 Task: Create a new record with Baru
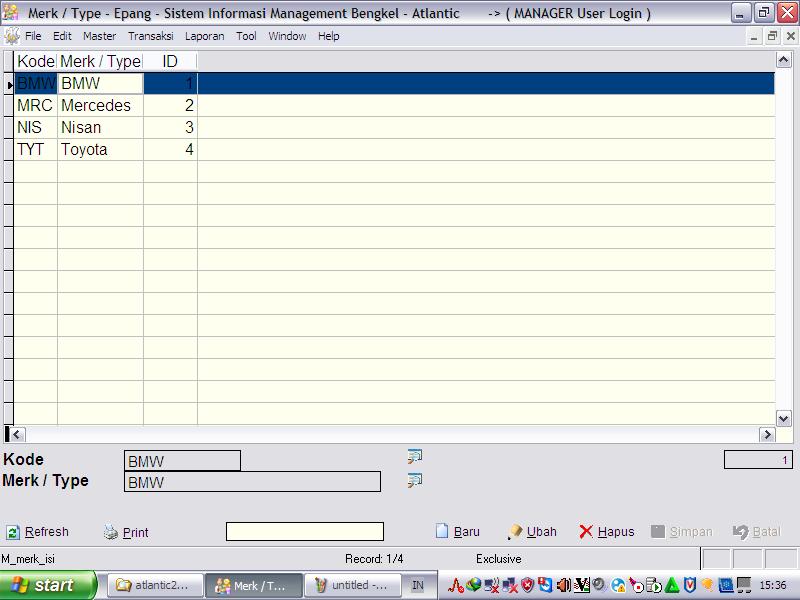click(x=458, y=532)
